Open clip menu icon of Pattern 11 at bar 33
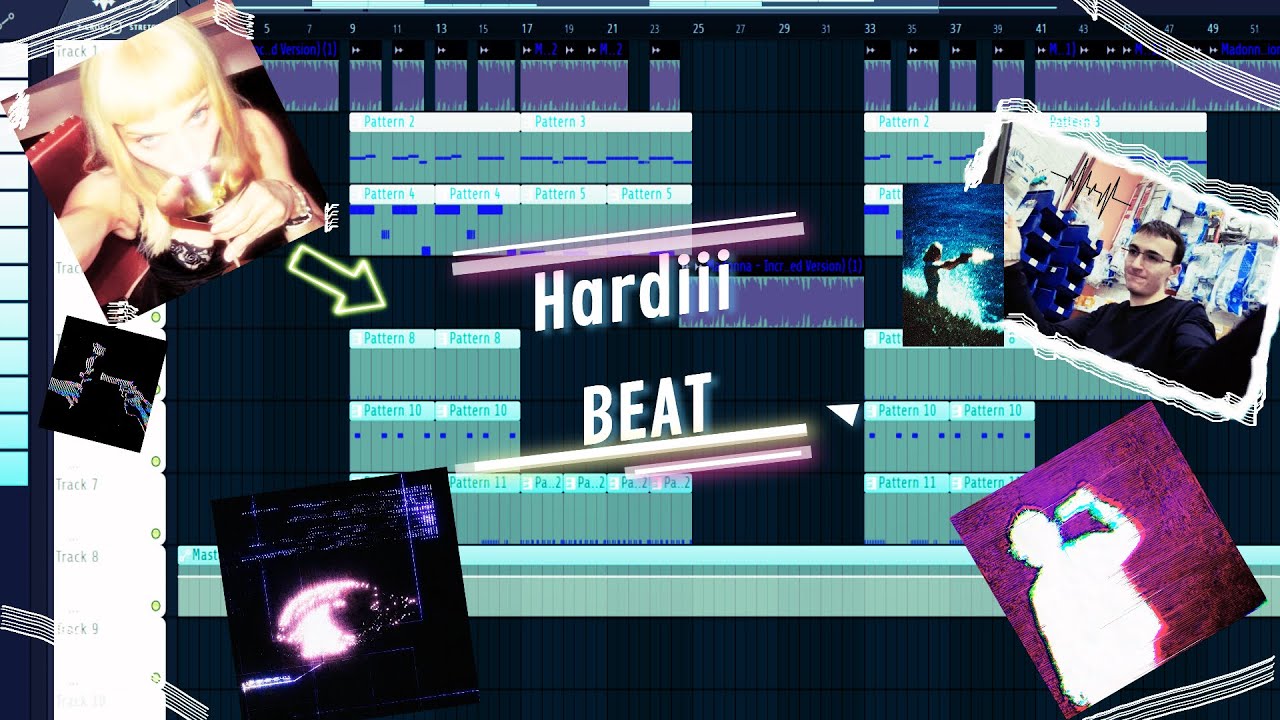 (871, 482)
